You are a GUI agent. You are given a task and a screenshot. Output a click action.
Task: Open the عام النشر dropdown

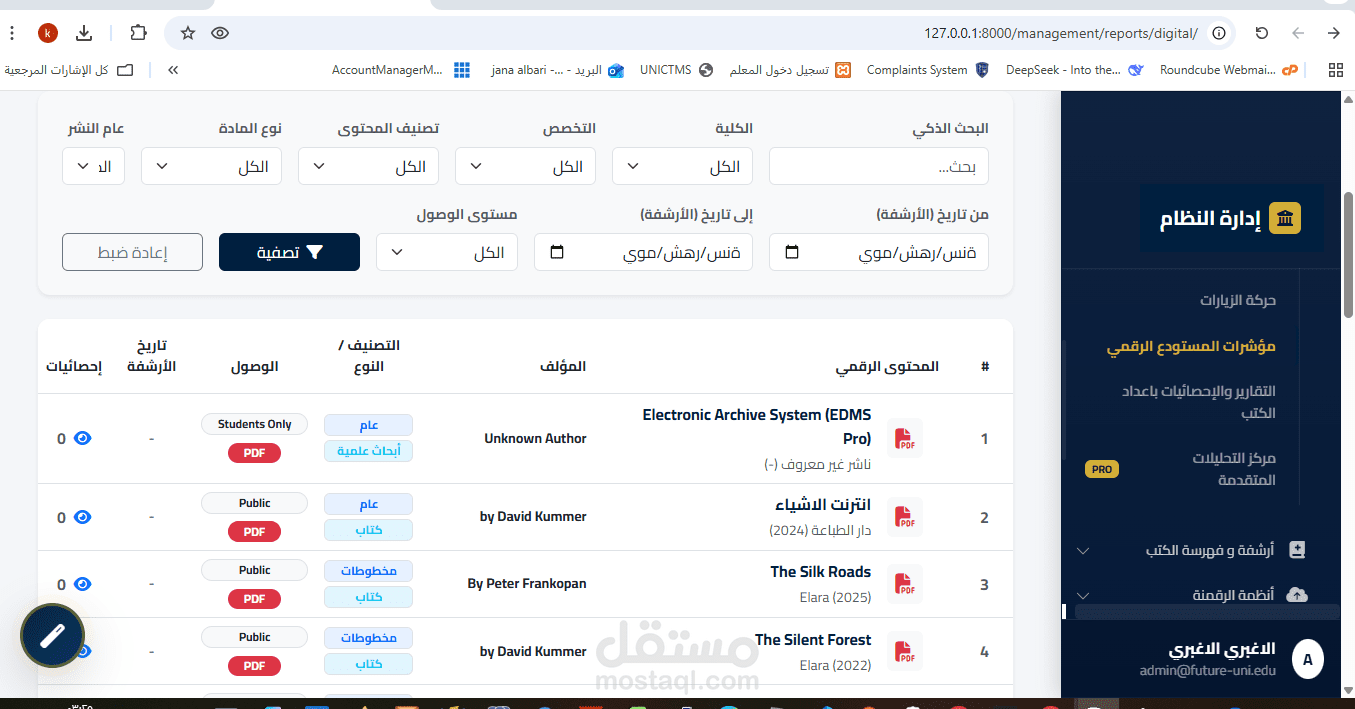point(93,166)
